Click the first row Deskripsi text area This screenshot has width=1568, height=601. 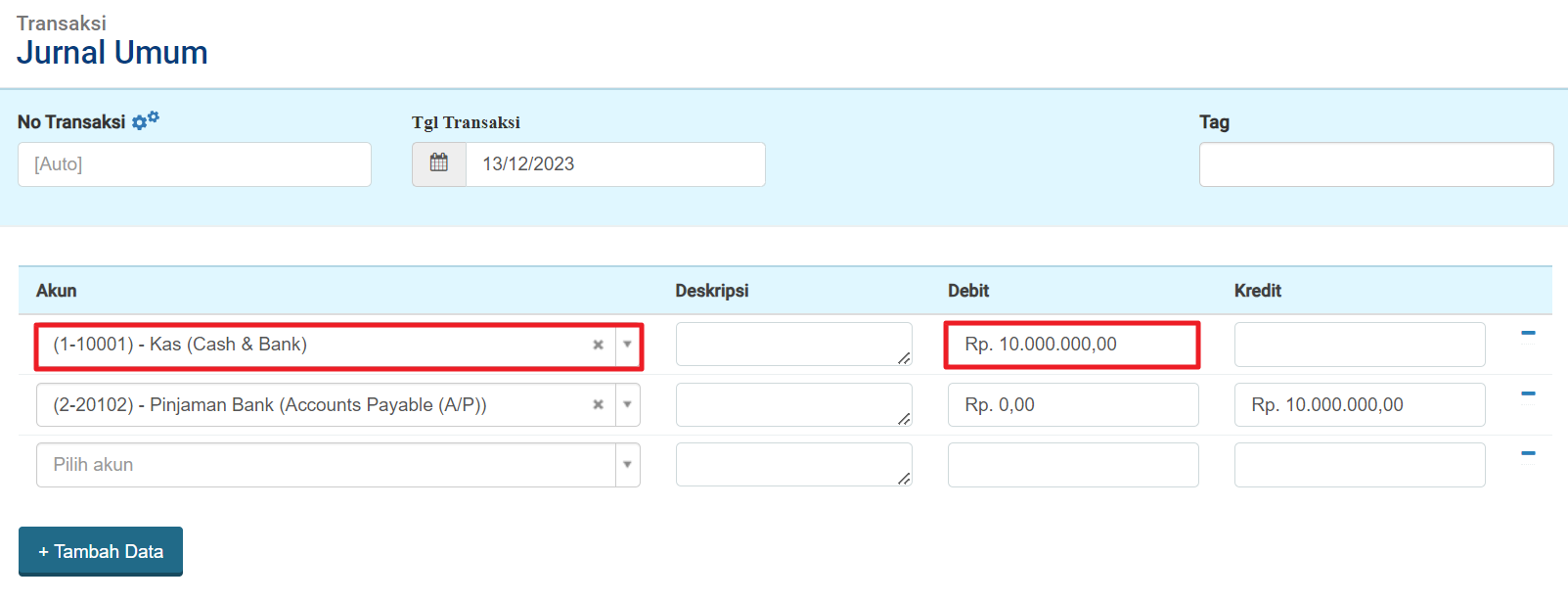click(x=793, y=345)
